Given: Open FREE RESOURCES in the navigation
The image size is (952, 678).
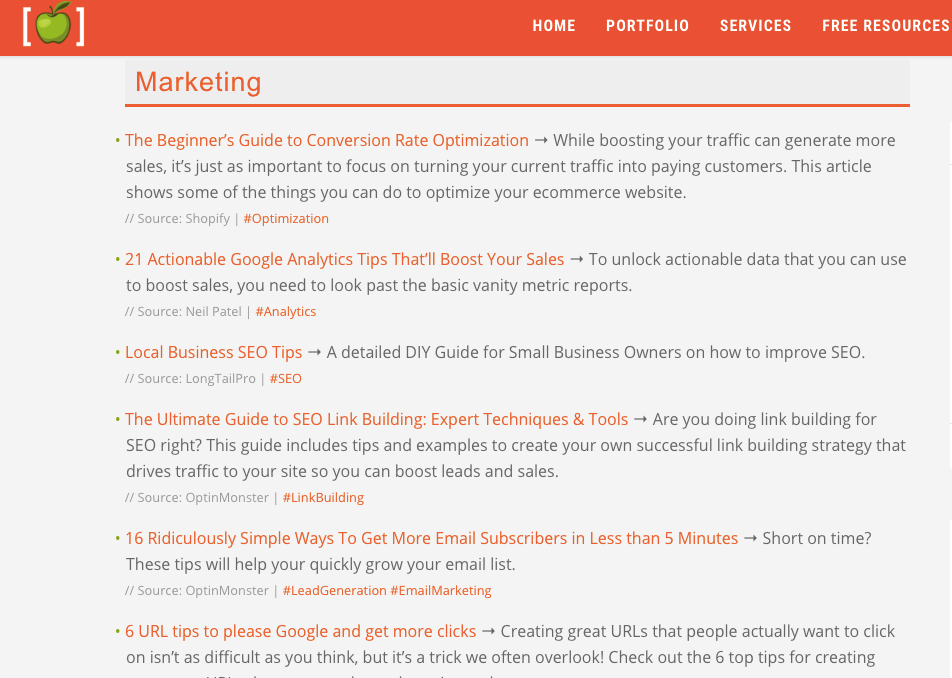Looking at the screenshot, I should [886, 25].
